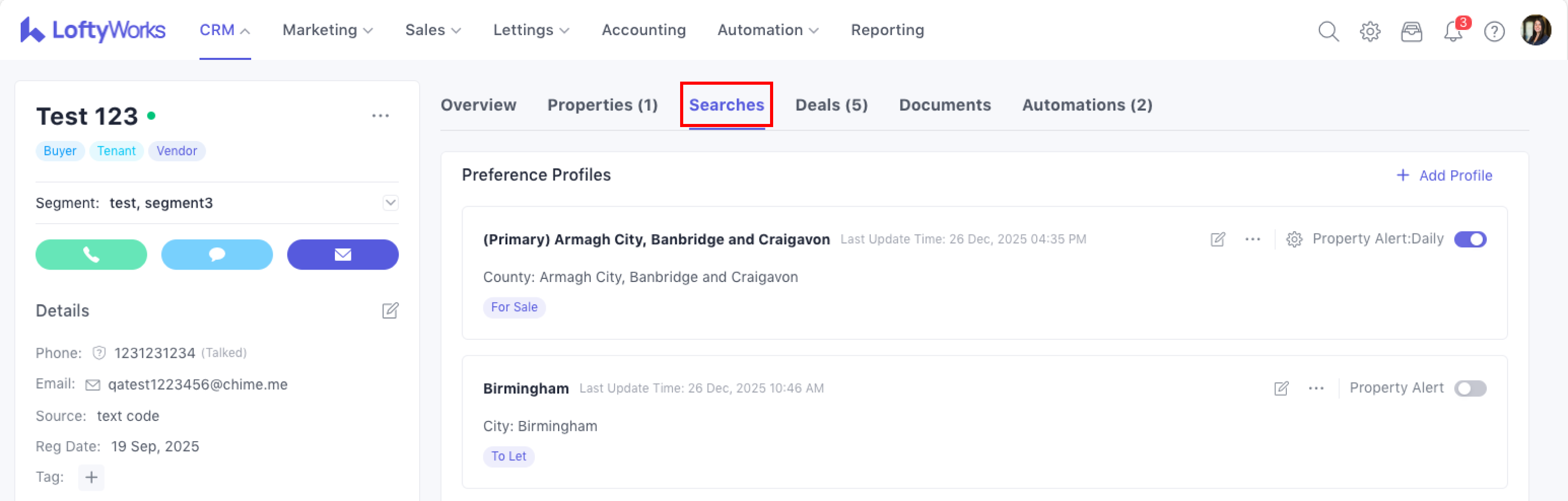1568x501 pixels.
Task: Open the Marketing menu dropdown
Action: pos(328,30)
